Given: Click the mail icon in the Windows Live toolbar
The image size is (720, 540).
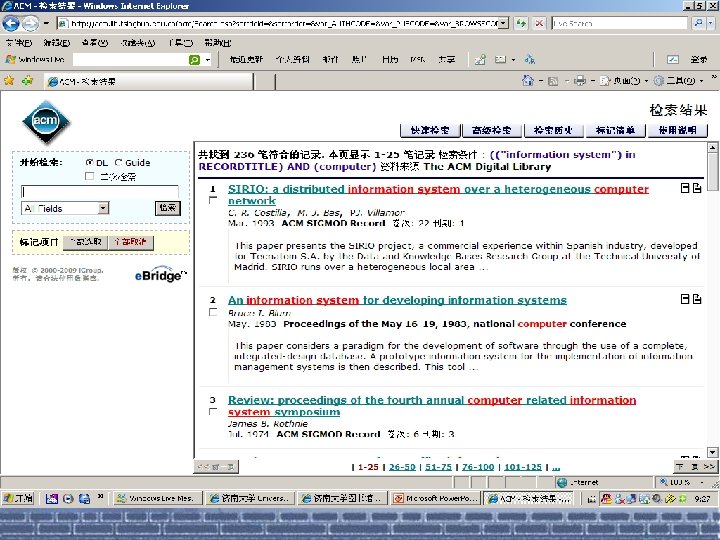Looking at the screenshot, I should pyautogui.click(x=501, y=60).
